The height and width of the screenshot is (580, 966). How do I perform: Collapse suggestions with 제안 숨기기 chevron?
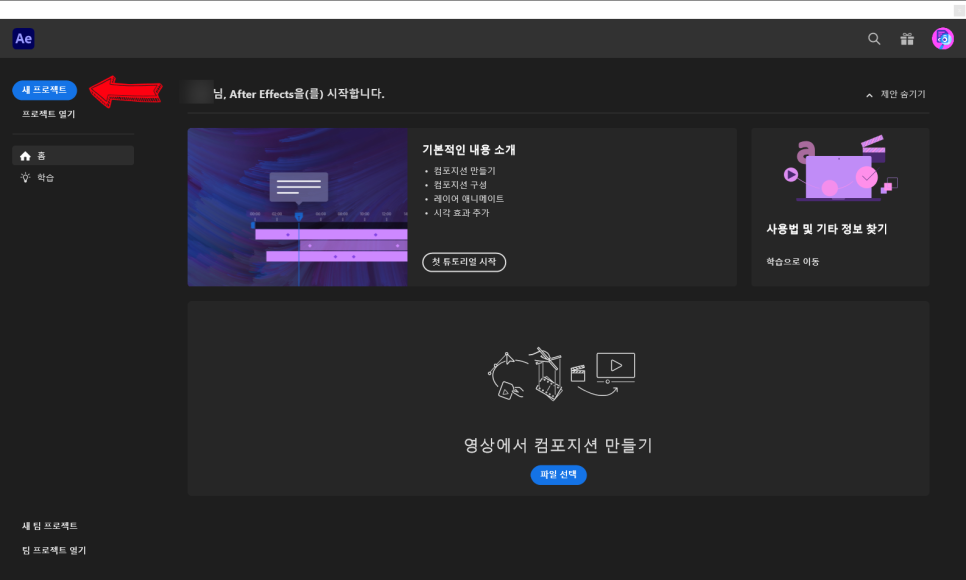(870, 95)
